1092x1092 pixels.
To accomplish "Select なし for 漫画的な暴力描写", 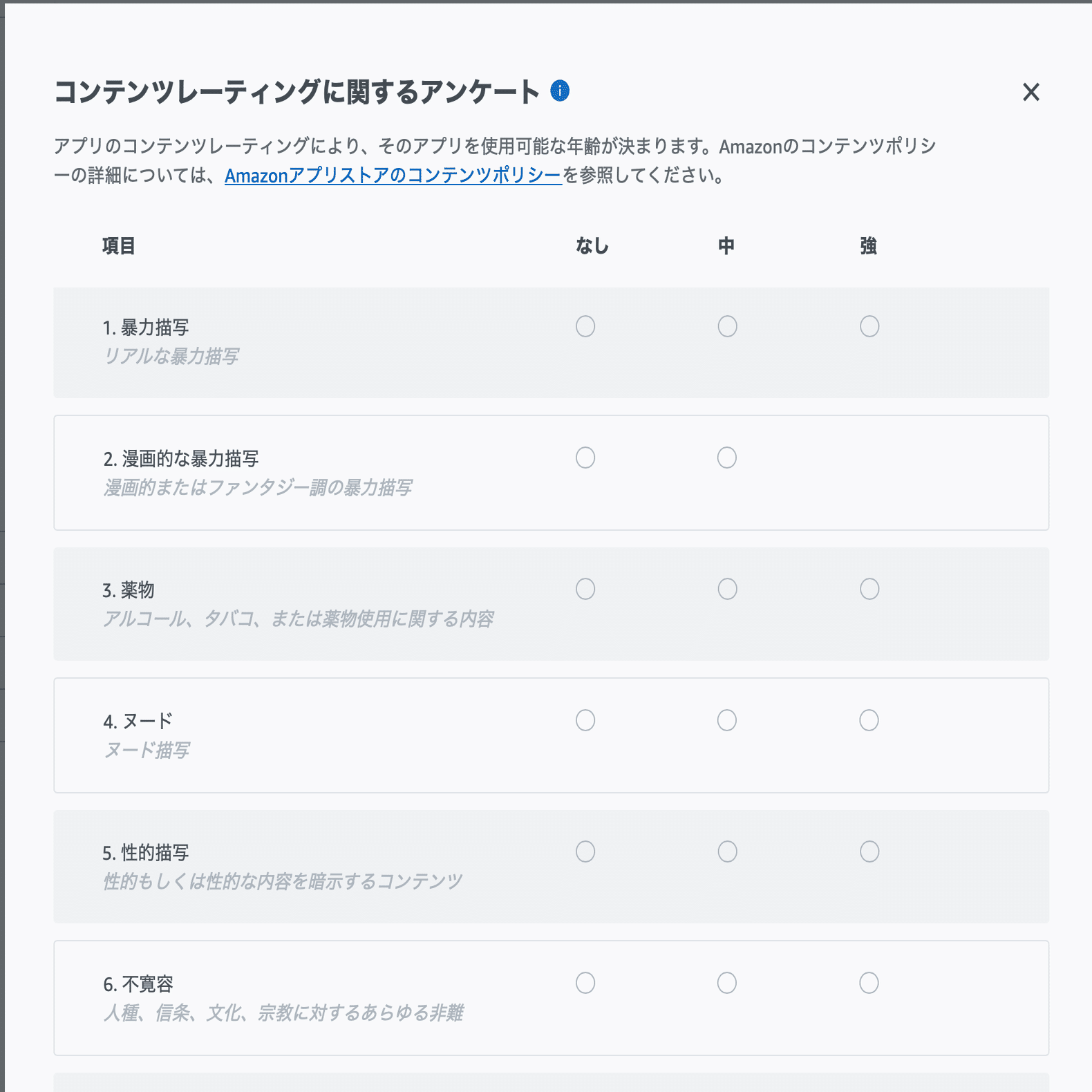I will (x=585, y=457).
